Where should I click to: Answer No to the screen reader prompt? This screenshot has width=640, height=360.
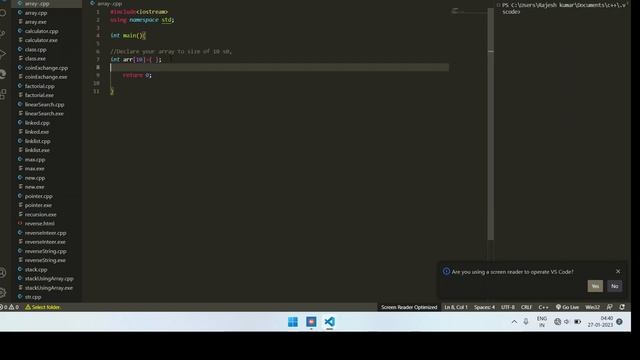[x=615, y=286]
